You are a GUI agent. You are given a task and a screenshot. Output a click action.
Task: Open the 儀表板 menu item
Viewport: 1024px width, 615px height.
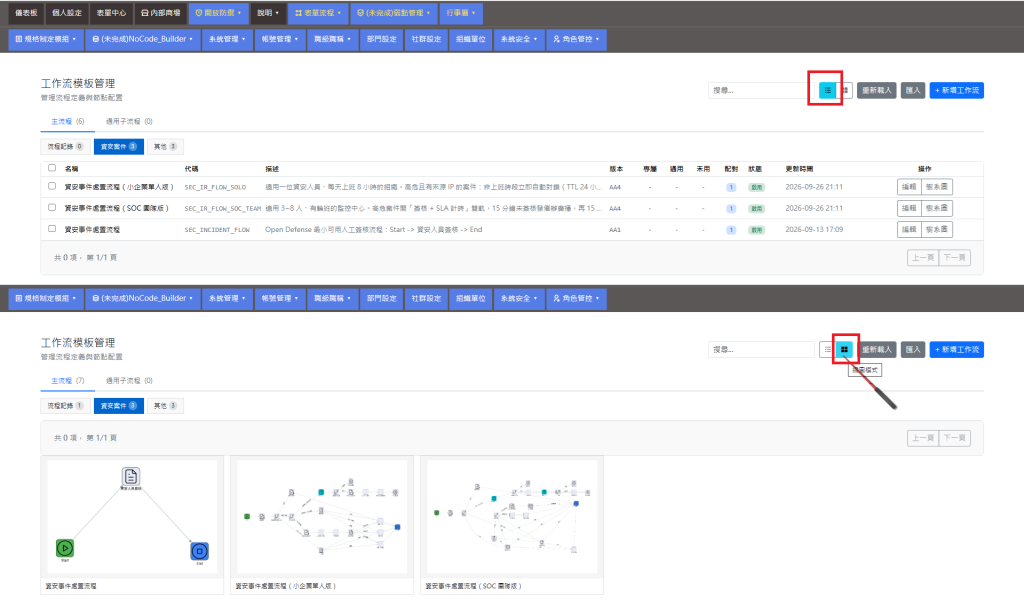[26, 13]
